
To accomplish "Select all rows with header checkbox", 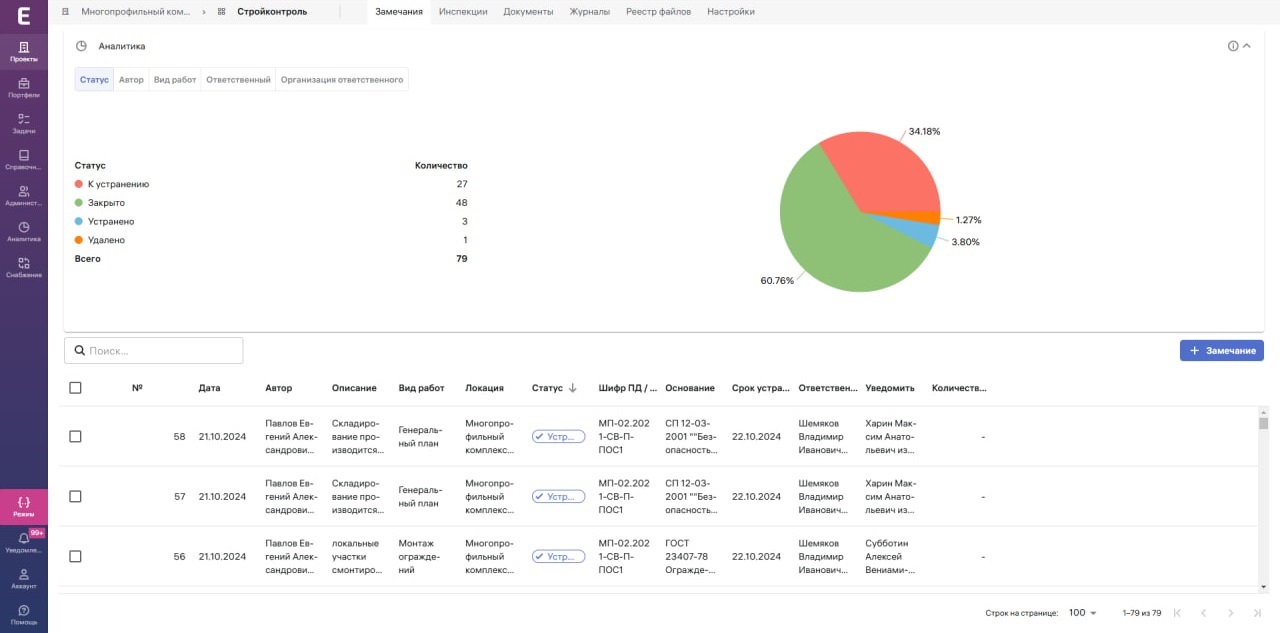I will coord(75,388).
